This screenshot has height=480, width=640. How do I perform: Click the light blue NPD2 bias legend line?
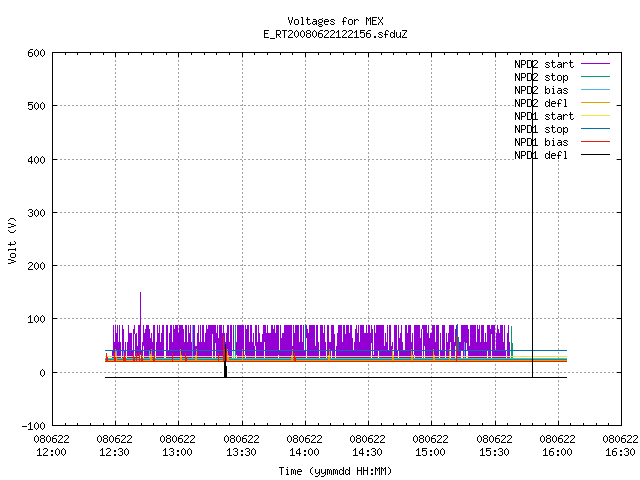(x=596, y=90)
